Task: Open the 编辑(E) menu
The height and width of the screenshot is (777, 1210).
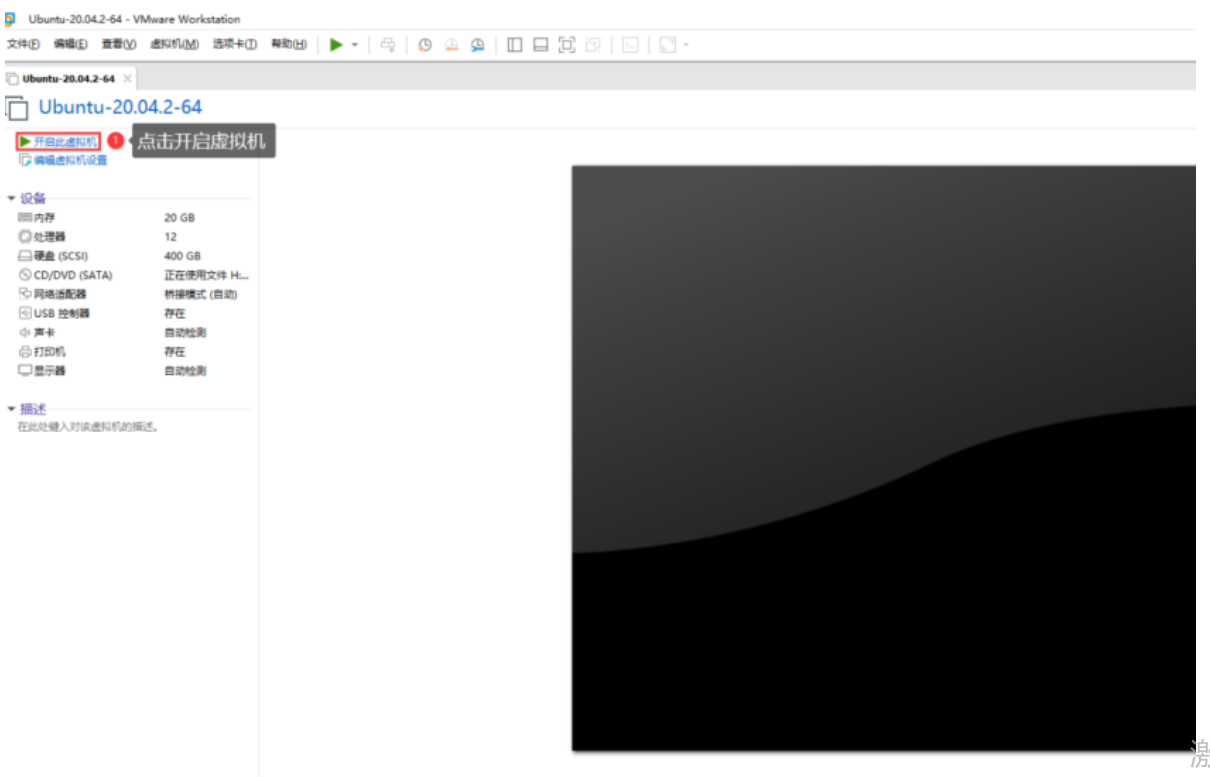Action: [x=70, y=44]
